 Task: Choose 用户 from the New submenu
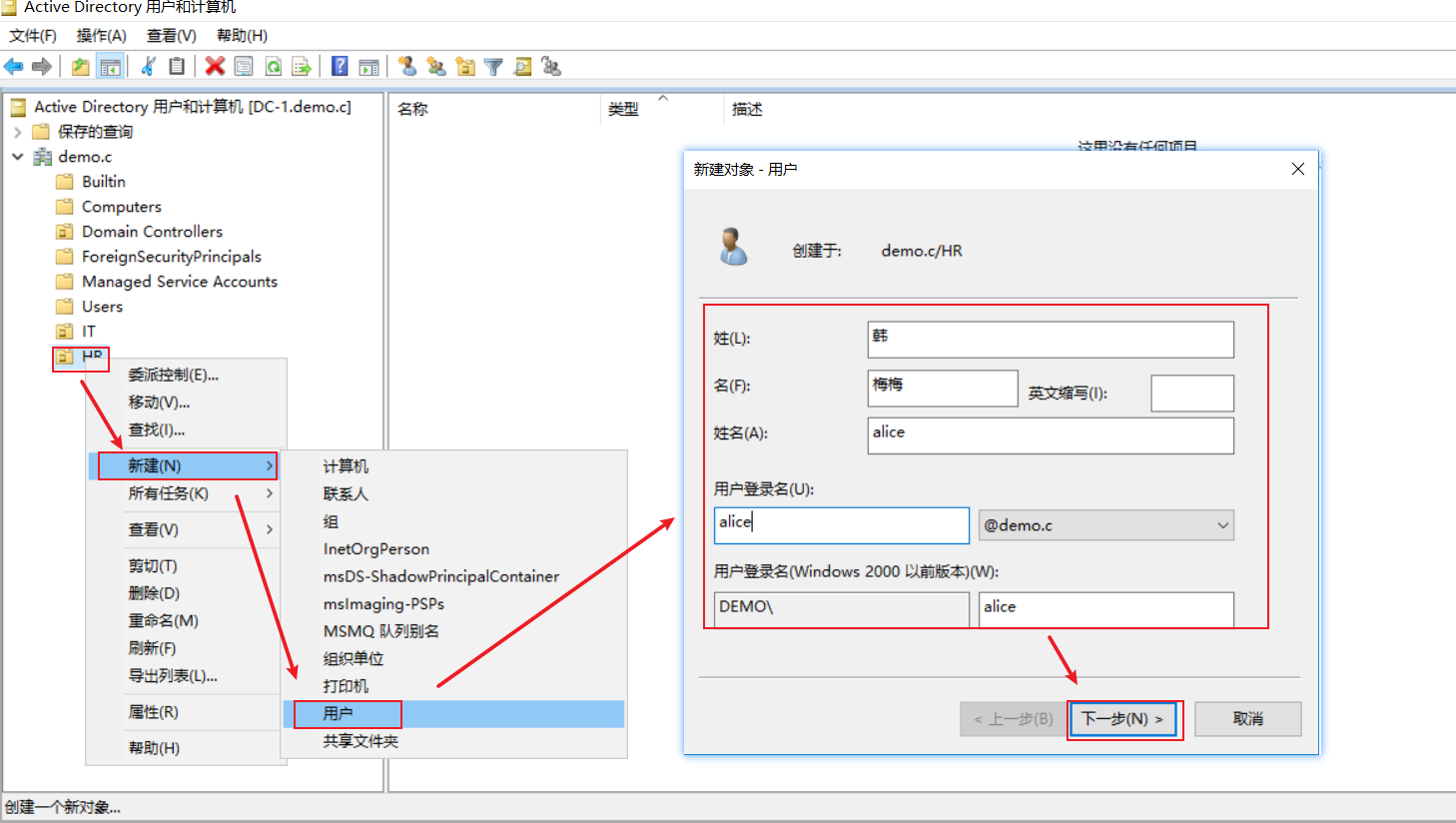tap(338, 714)
